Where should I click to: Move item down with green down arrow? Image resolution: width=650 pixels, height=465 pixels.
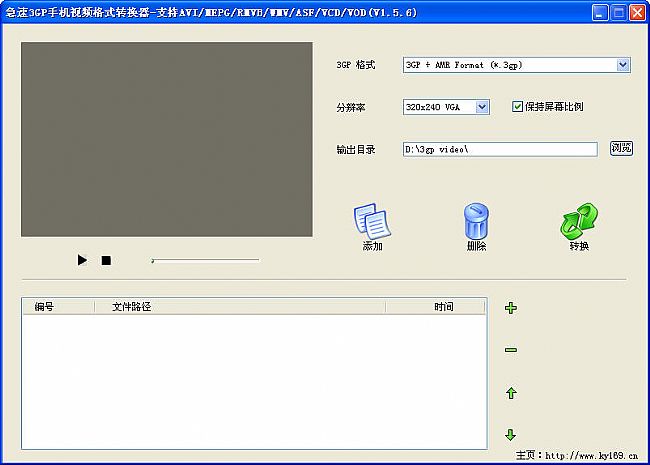click(511, 435)
